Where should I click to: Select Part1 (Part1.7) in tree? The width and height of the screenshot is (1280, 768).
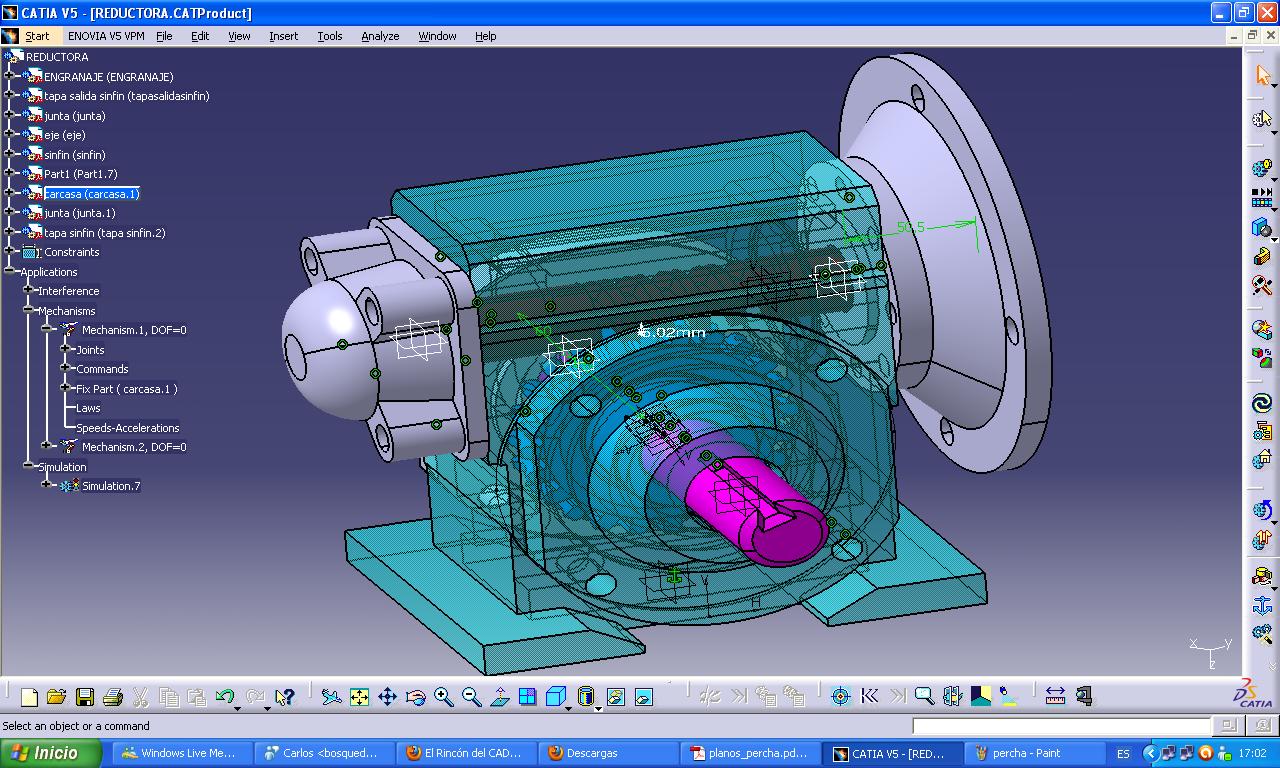[x=80, y=174]
